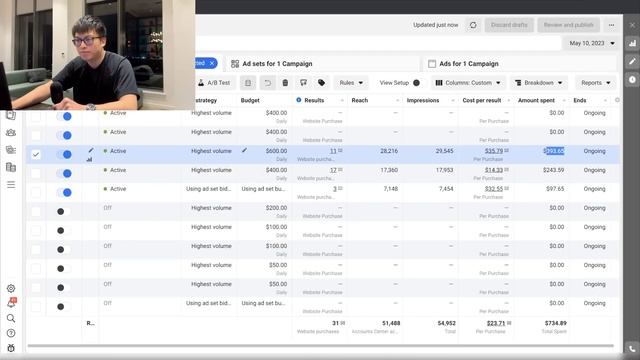Open the help question mark icon
640x360 pixels.
(11, 333)
